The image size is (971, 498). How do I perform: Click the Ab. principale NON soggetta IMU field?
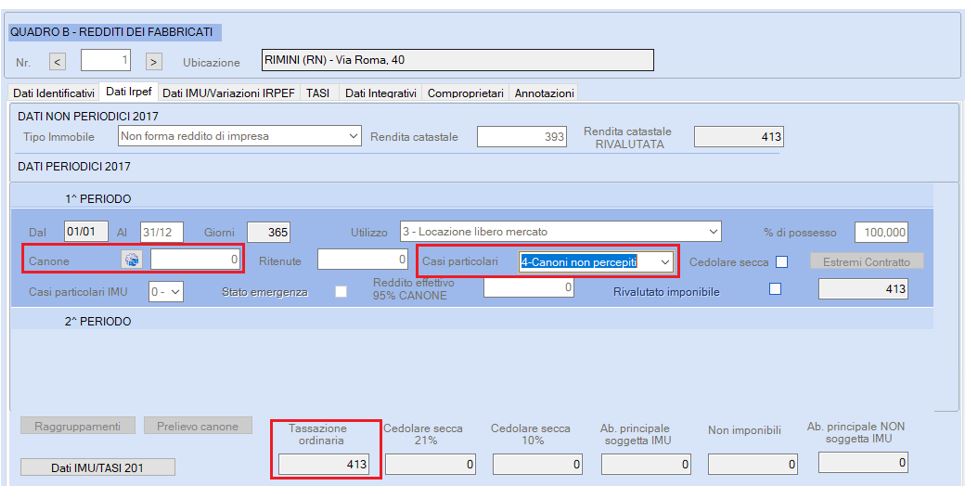tap(863, 463)
